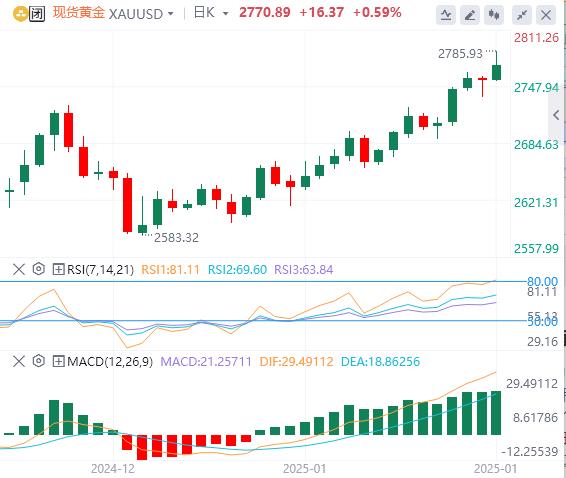Remove the RSI indicator panel
Screen dimensions: 566x478
pos(19,269)
